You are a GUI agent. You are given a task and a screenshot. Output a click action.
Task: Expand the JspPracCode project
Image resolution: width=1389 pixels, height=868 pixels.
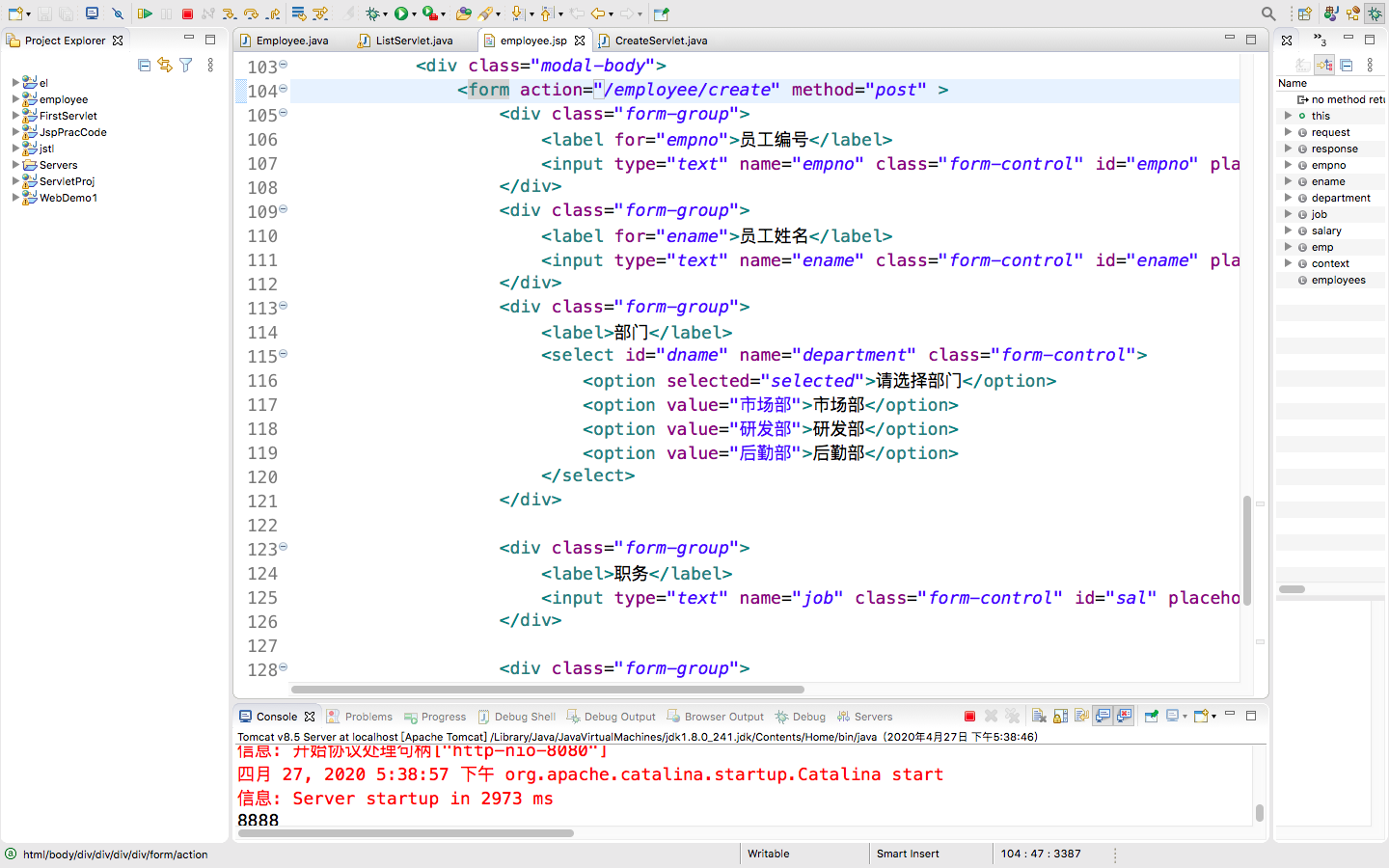tap(15, 132)
